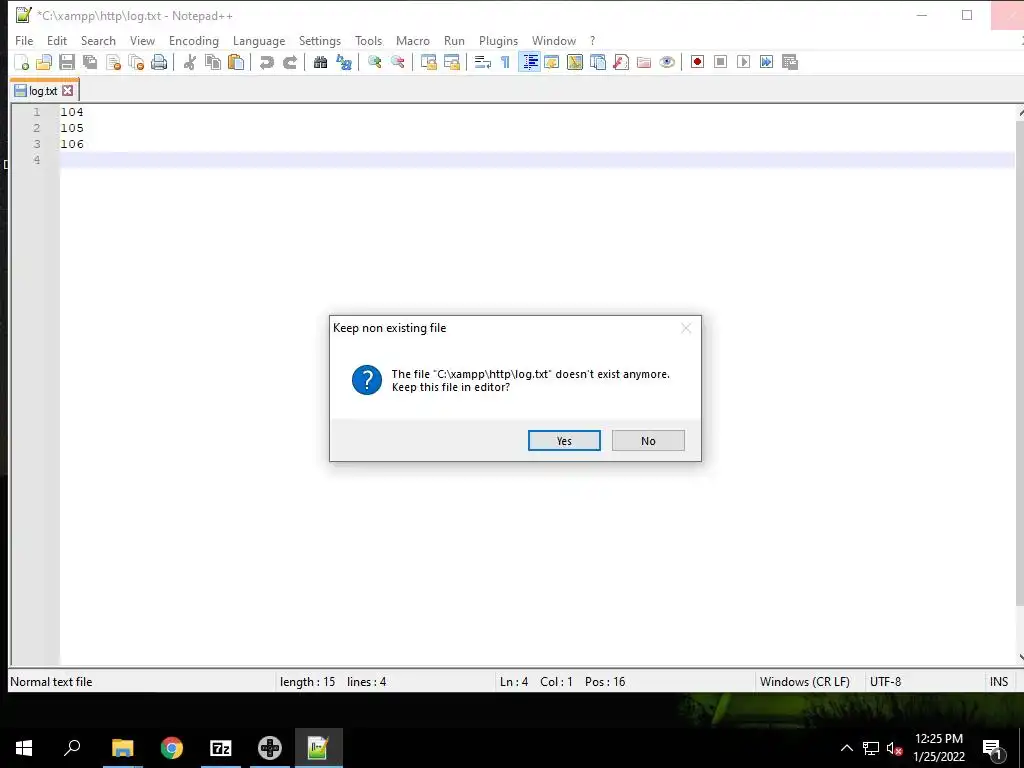
Task: Copy selection with toolbar copy icon
Action: (x=213, y=62)
